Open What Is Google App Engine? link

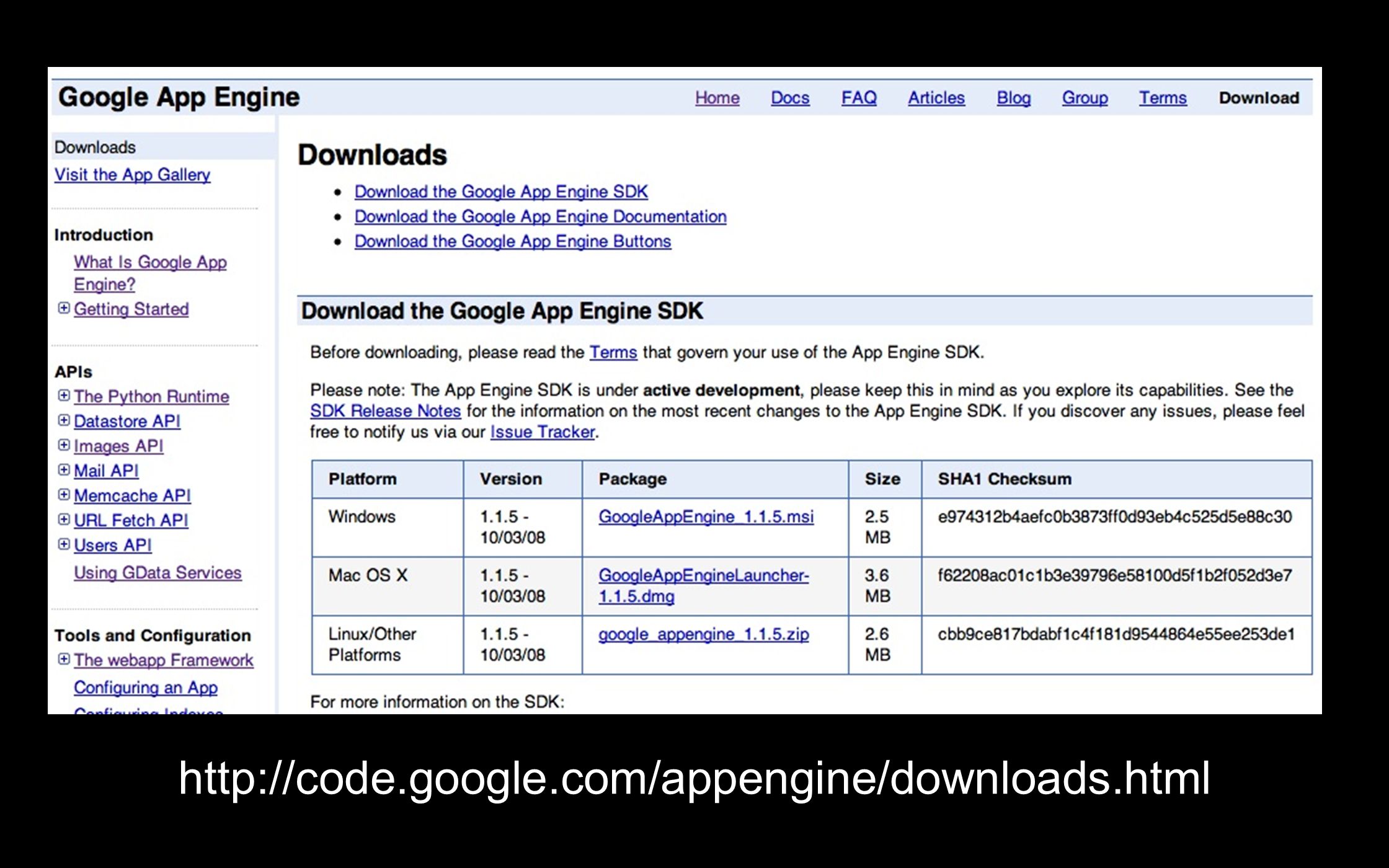pyautogui.click(x=150, y=273)
